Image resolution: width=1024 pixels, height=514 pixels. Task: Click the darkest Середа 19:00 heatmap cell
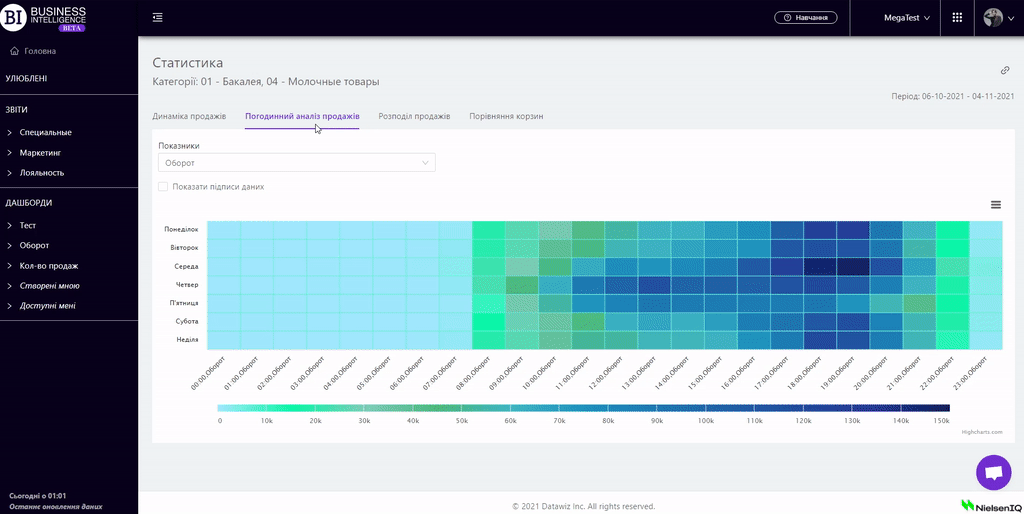coord(853,266)
